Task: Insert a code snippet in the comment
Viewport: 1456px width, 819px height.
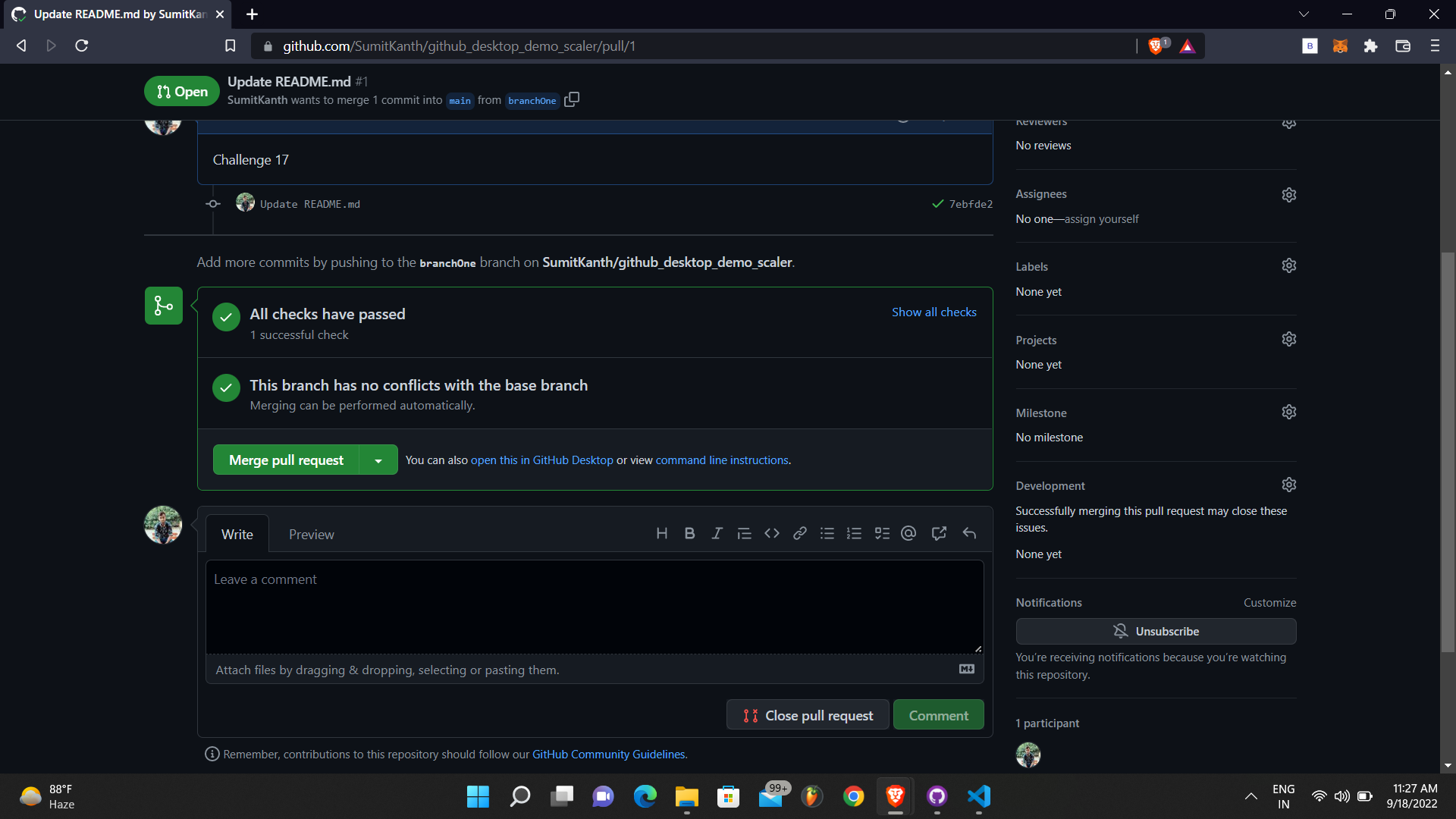Action: (772, 533)
